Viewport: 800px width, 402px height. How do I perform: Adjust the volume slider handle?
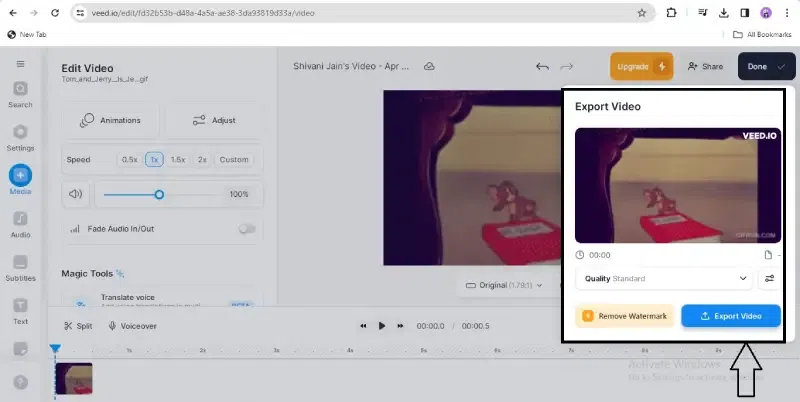coord(159,194)
